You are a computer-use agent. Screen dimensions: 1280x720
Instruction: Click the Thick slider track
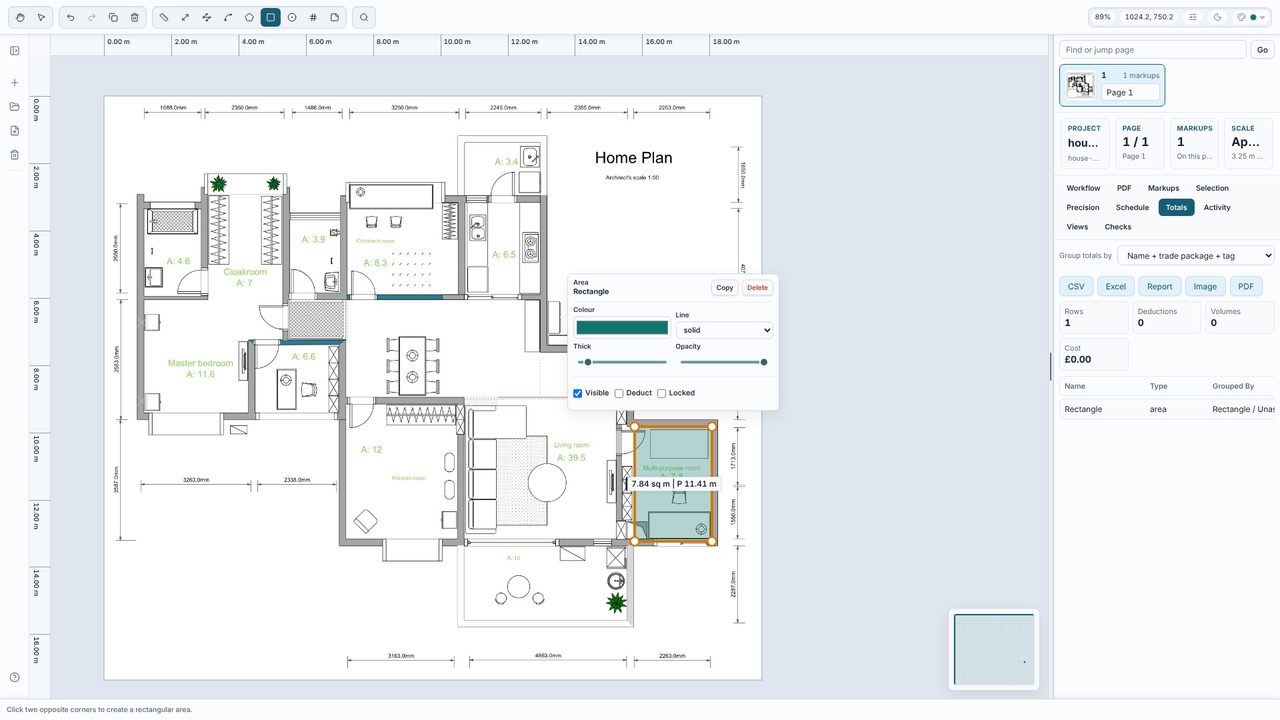tap(622, 362)
